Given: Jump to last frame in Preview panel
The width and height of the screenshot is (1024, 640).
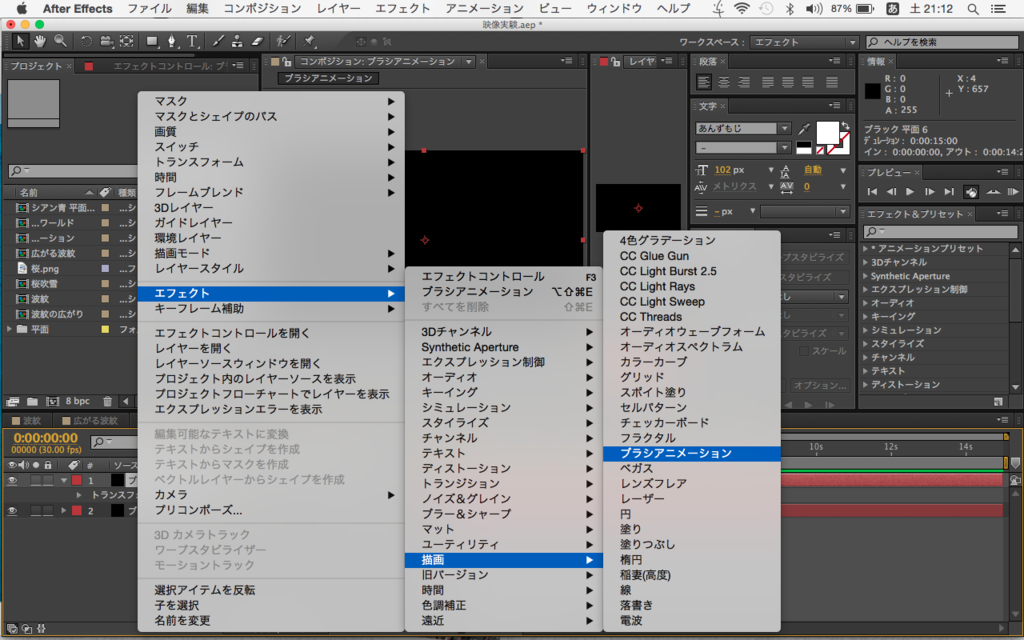Looking at the screenshot, I should (949, 191).
